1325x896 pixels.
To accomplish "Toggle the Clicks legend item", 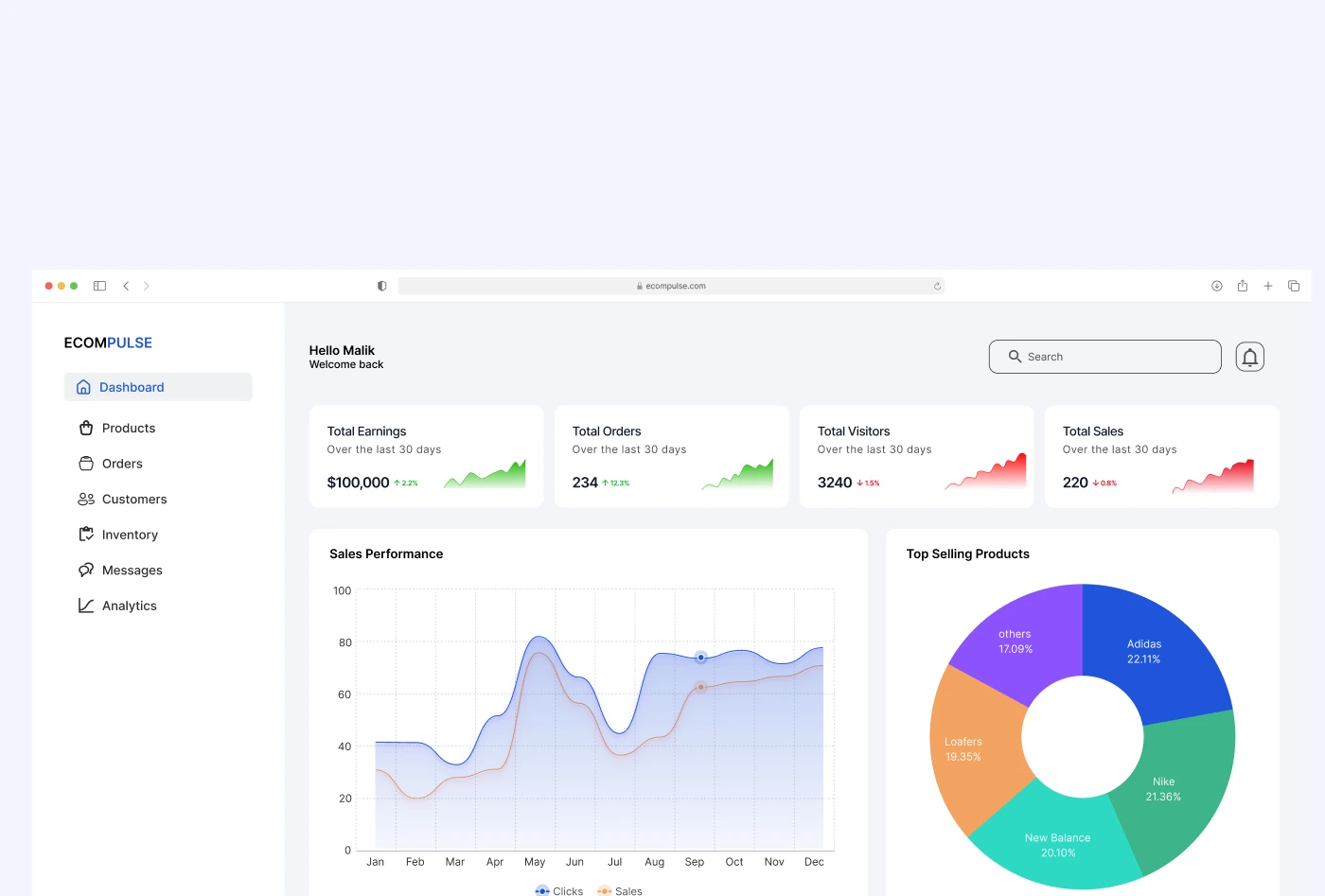I will click(559, 891).
